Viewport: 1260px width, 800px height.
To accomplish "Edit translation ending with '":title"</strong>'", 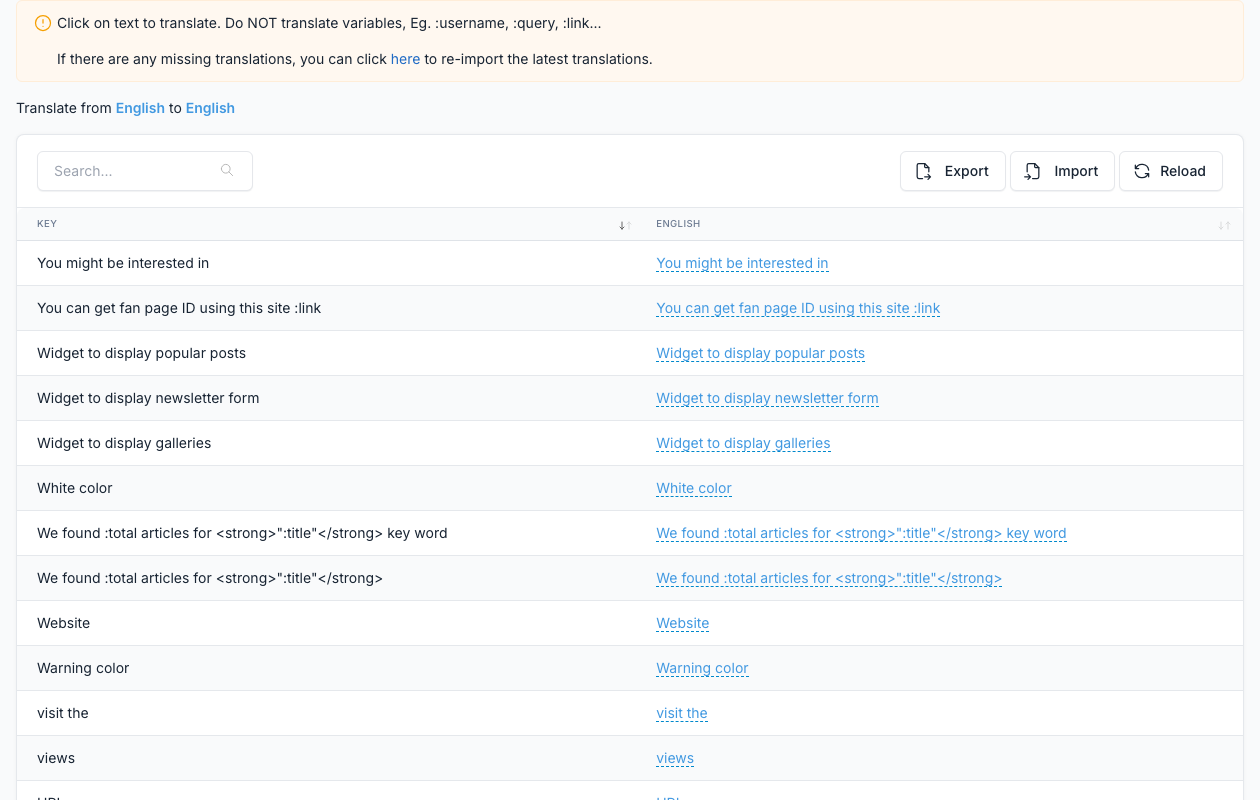I will point(829,578).
